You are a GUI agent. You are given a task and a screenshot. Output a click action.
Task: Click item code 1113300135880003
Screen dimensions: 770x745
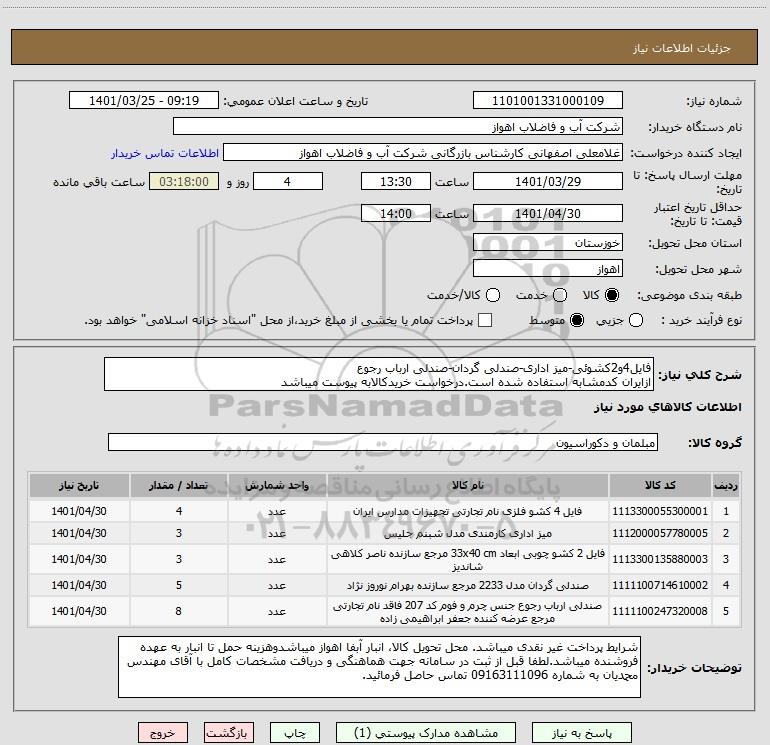tap(660, 559)
